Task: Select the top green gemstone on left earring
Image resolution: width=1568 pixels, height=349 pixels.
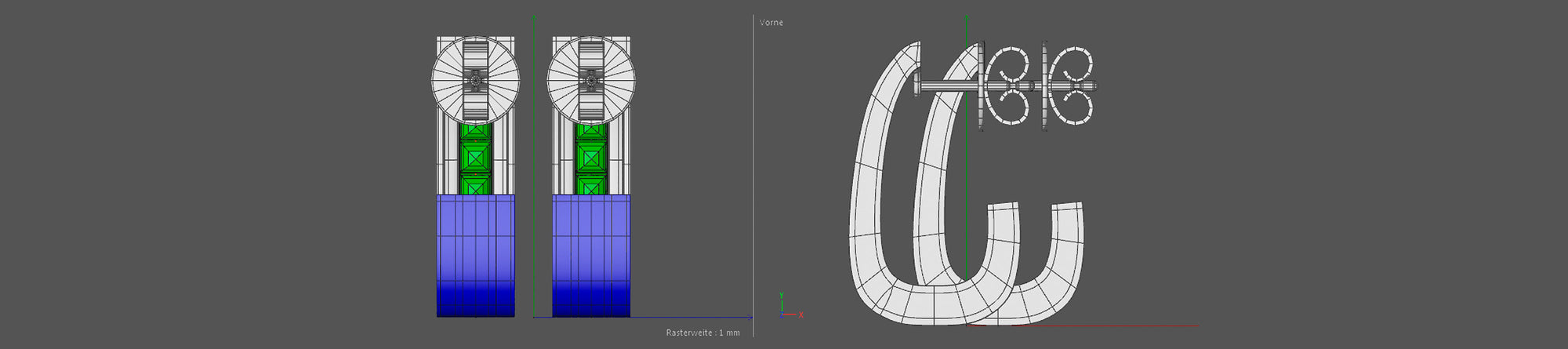Action: [x=475, y=131]
